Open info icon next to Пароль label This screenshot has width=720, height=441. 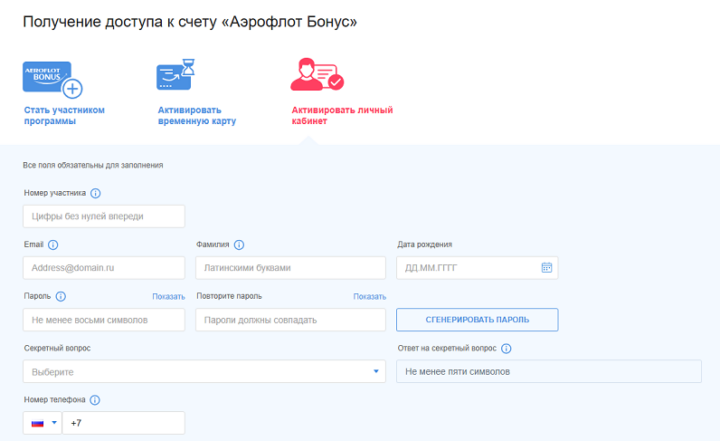pos(61,296)
